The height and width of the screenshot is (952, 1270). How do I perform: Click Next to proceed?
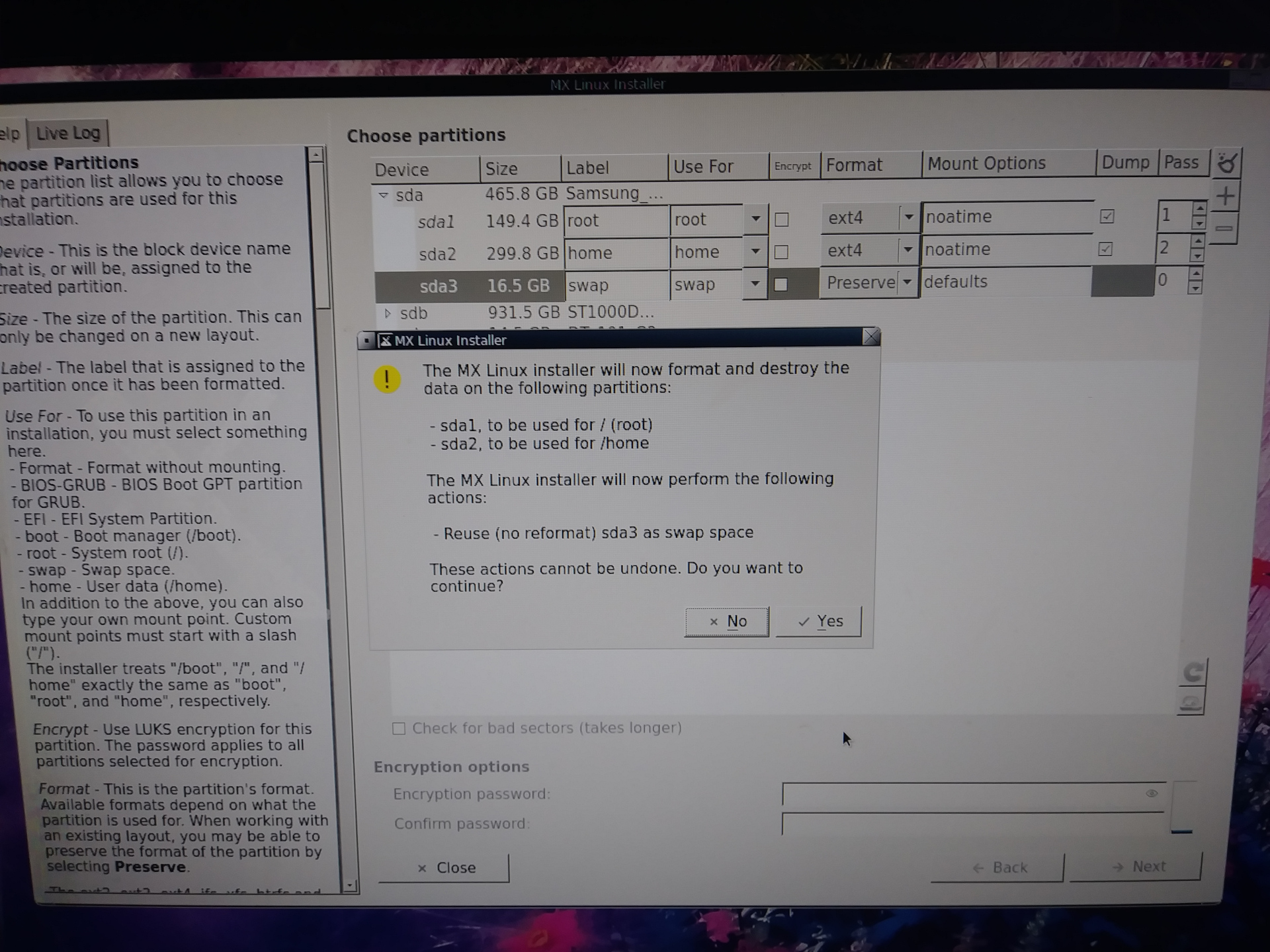1136,866
